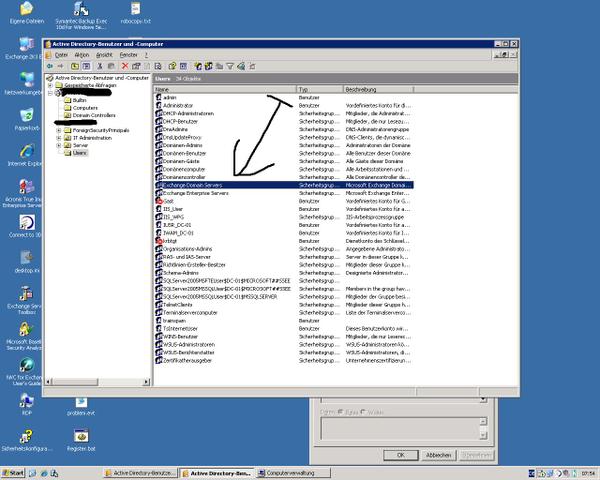Viewport: 600px width, 480px height.
Task: Select the Builtin container in the tree
Action: click(75, 100)
